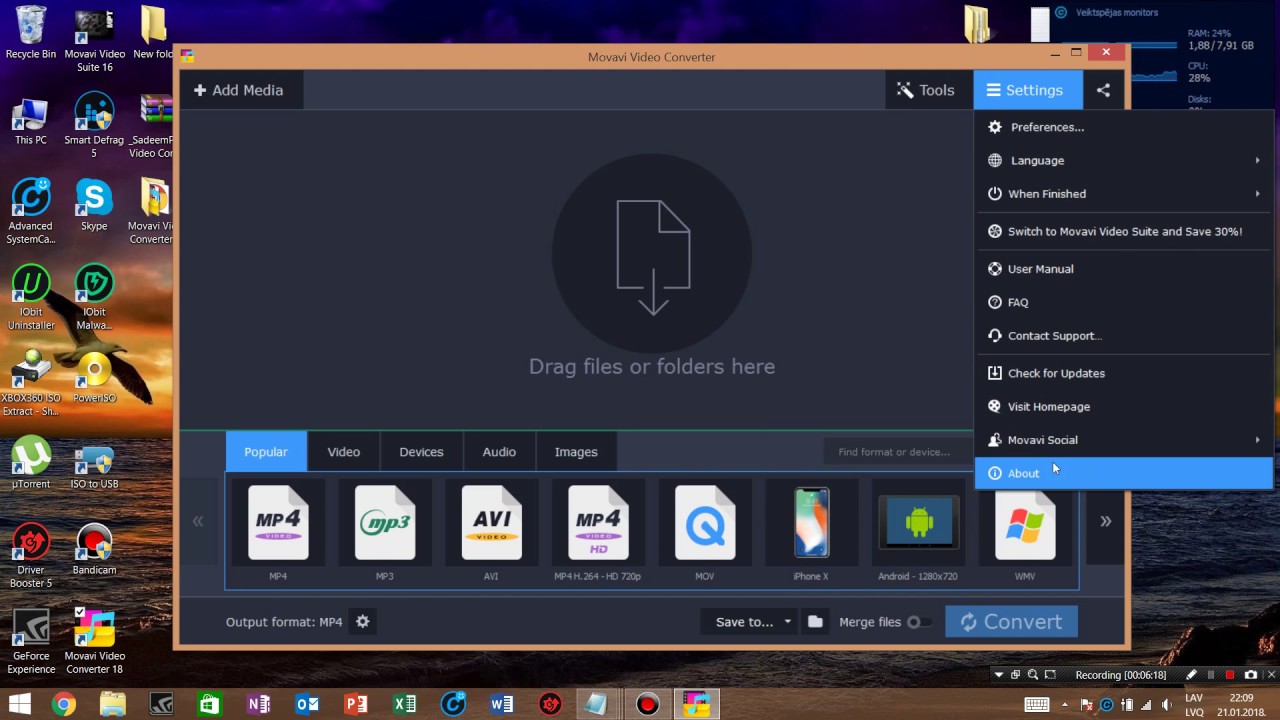Image resolution: width=1280 pixels, height=720 pixels.
Task: Expand the When Finished submenu
Action: click(x=1124, y=194)
